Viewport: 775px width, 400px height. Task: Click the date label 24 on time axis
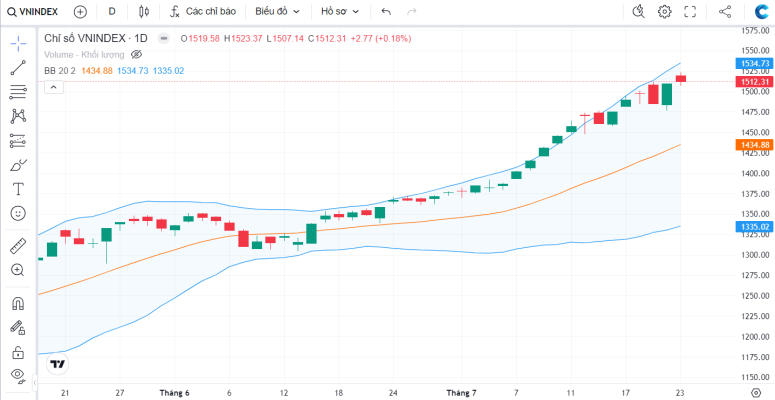[x=393, y=393]
